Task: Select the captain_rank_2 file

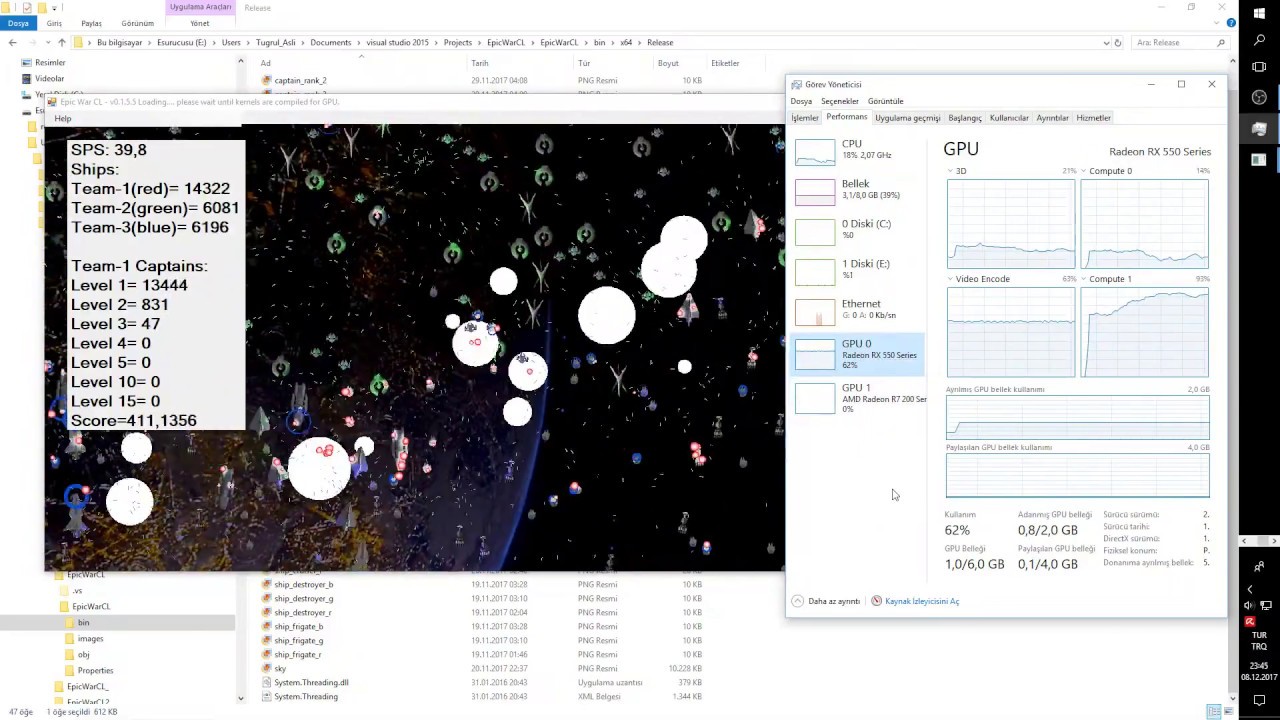Action: point(300,80)
